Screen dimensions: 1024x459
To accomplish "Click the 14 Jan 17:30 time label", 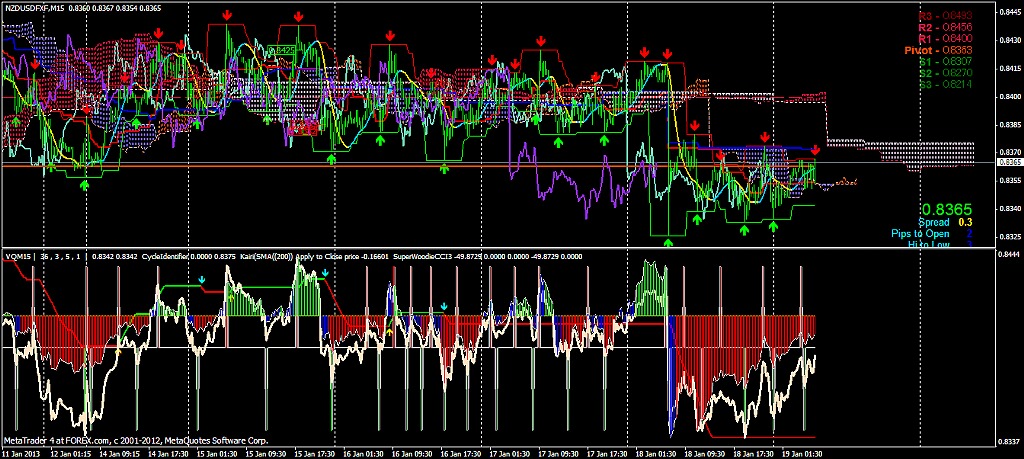I will coord(167,453).
